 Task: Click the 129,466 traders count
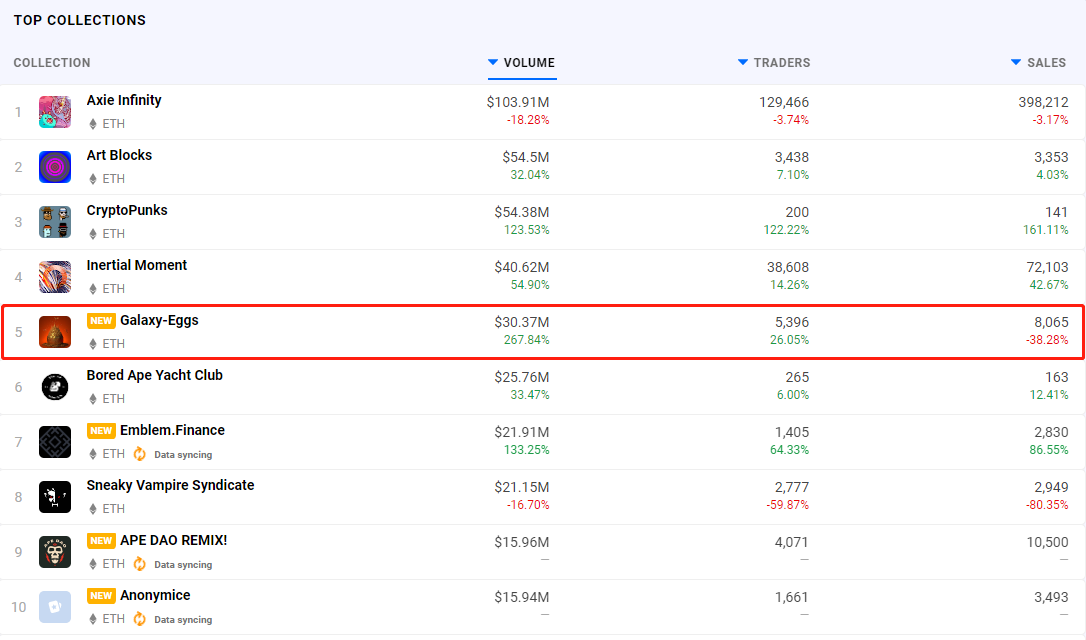(784, 103)
